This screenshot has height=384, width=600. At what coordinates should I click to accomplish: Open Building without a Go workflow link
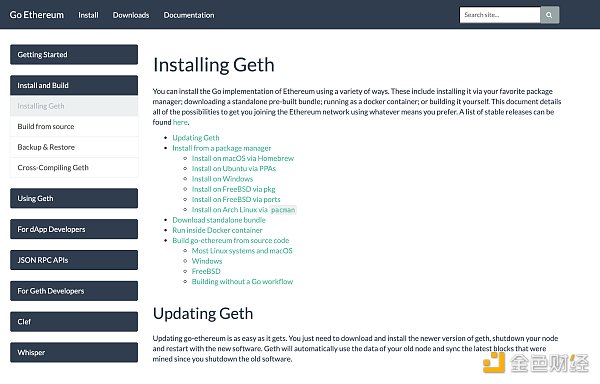tap(242, 281)
